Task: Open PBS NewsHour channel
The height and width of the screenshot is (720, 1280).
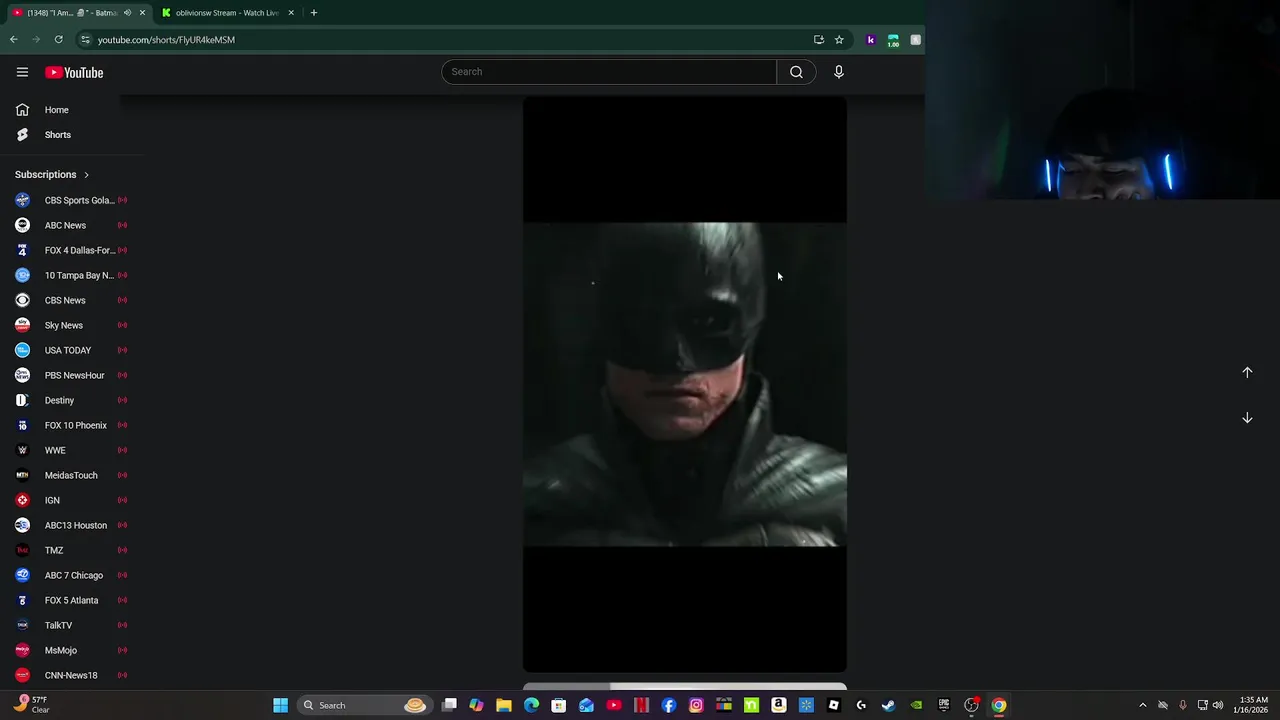Action: point(70,375)
